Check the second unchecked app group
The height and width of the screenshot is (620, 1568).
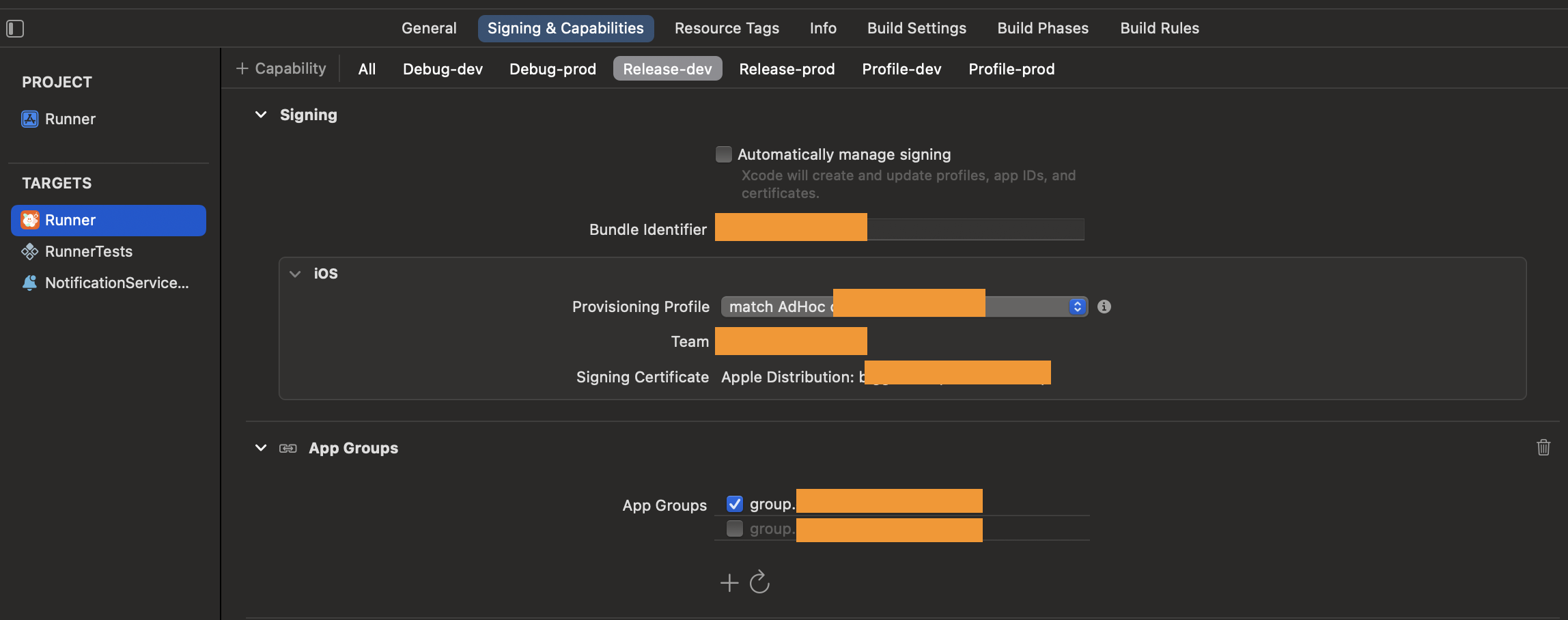[735, 529]
